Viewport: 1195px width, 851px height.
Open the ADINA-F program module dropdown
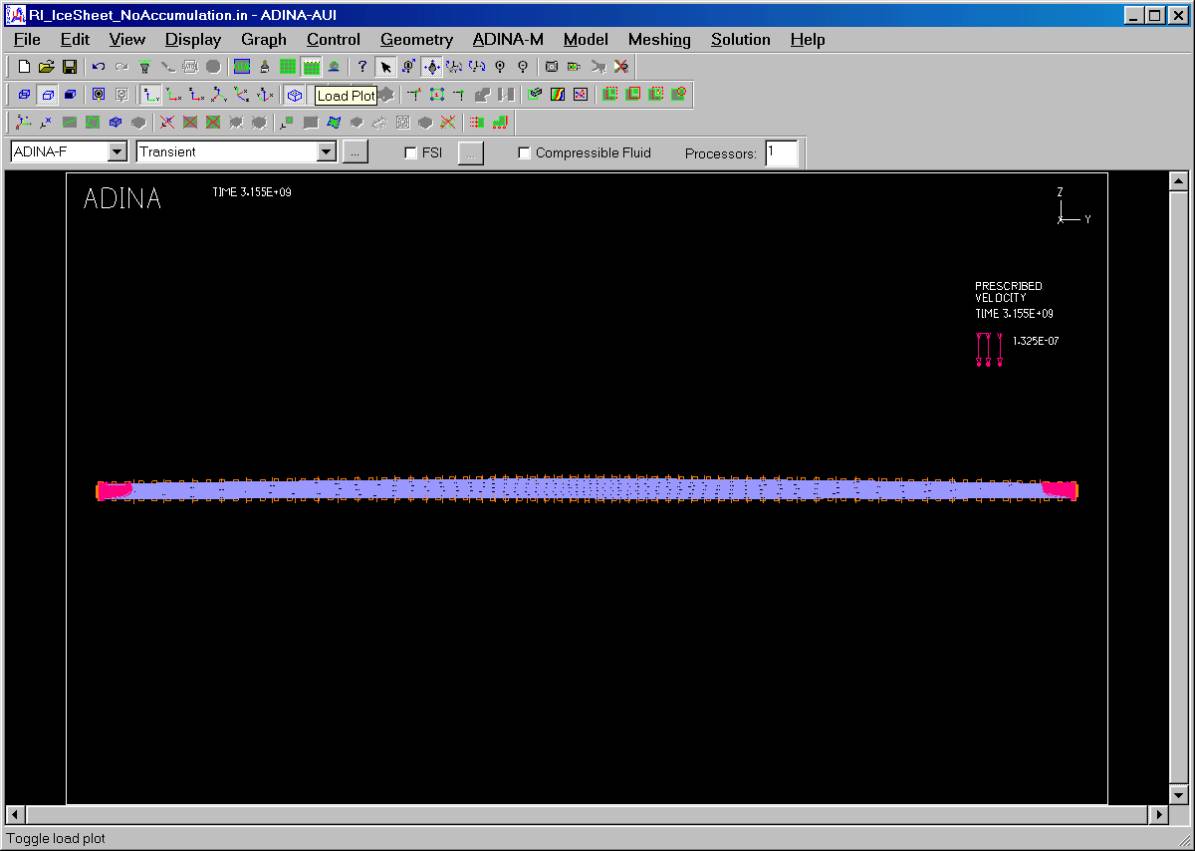pyautogui.click(x=119, y=152)
